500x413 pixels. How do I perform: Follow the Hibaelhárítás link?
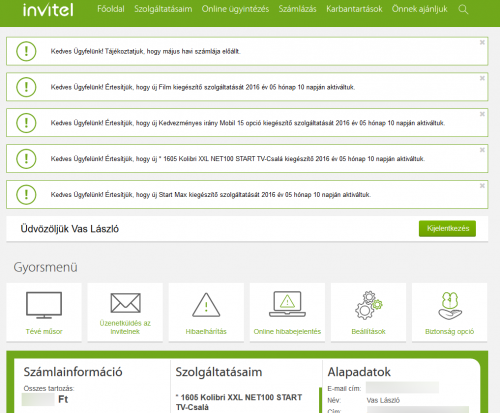pos(206,331)
